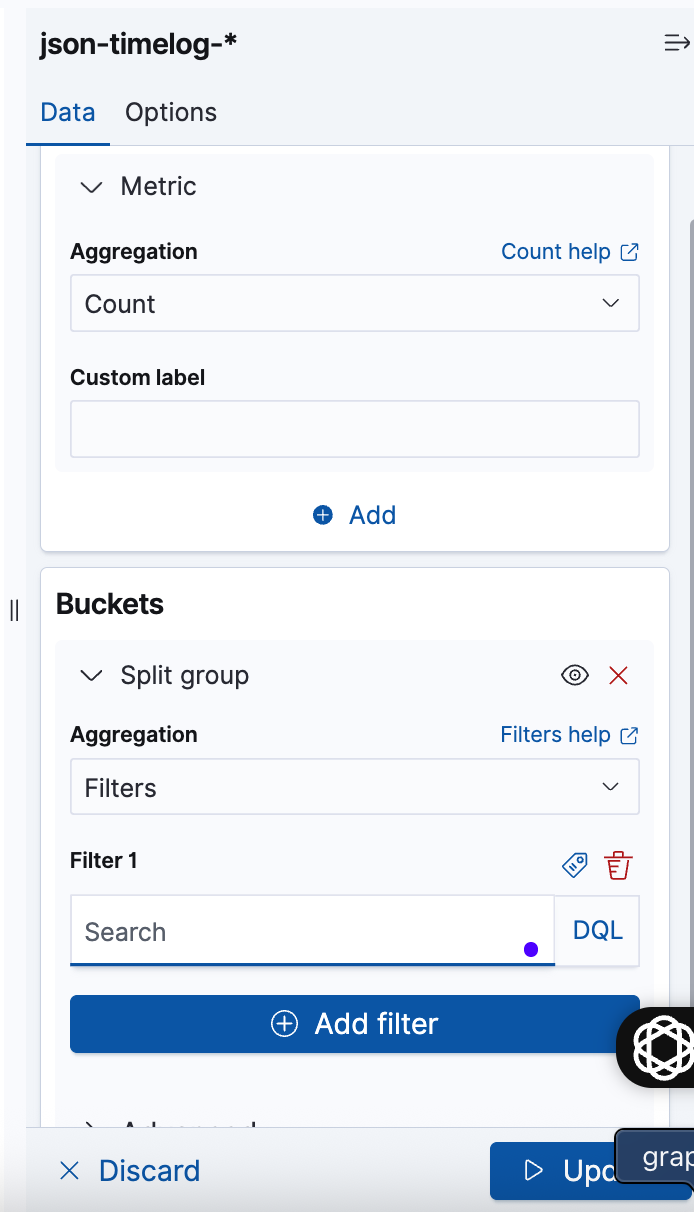
Task: Click the Custom label input field
Action: coord(354,429)
